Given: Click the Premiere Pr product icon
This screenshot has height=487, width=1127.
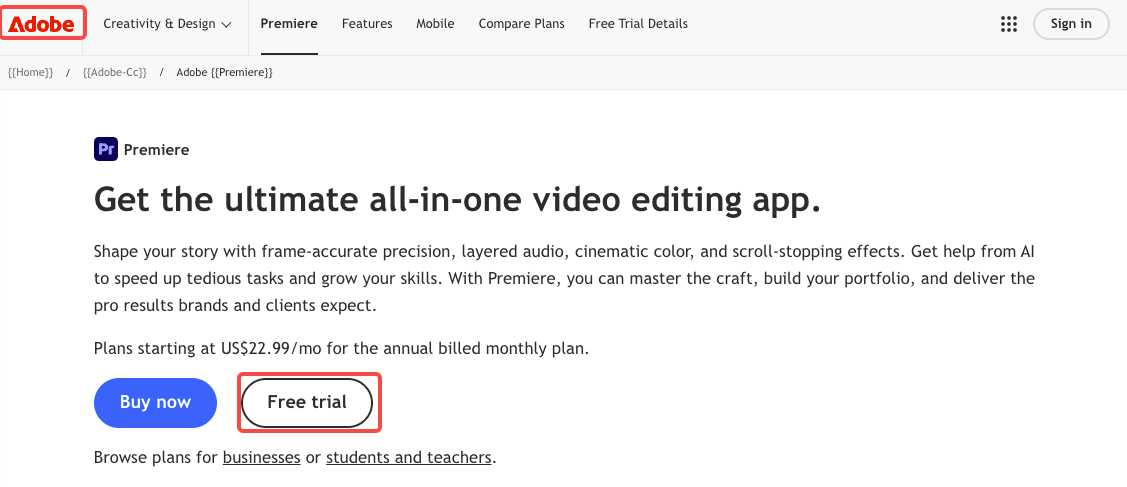Looking at the screenshot, I should pos(106,149).
